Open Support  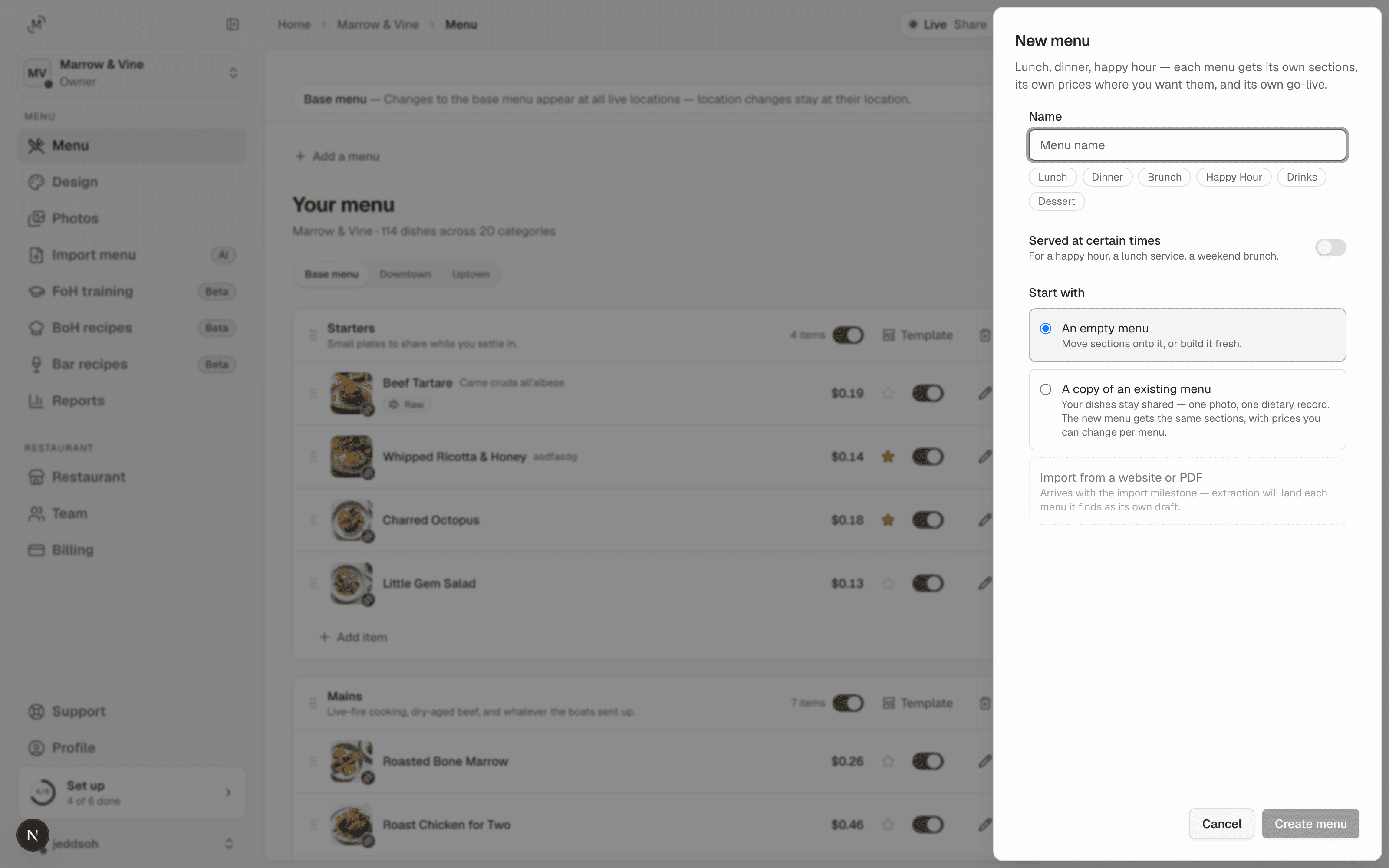tap(132, 711)
